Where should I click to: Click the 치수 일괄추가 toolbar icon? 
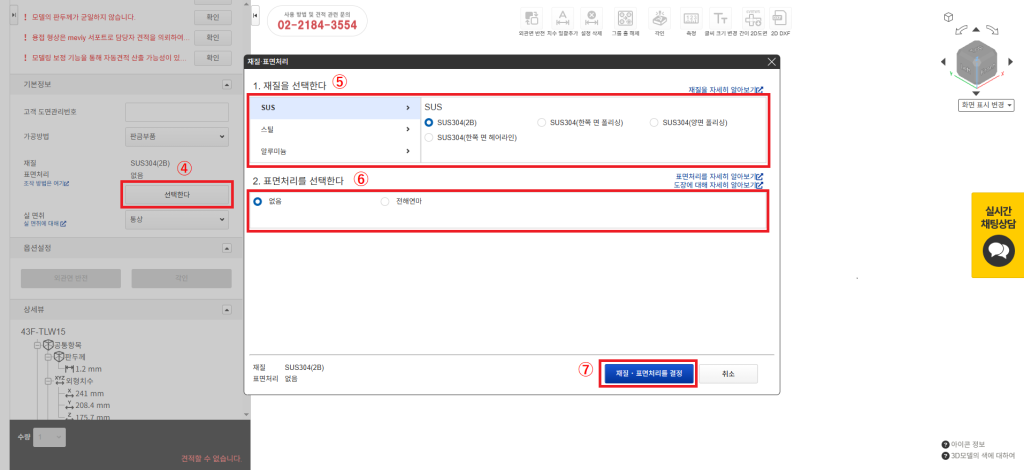562,17
